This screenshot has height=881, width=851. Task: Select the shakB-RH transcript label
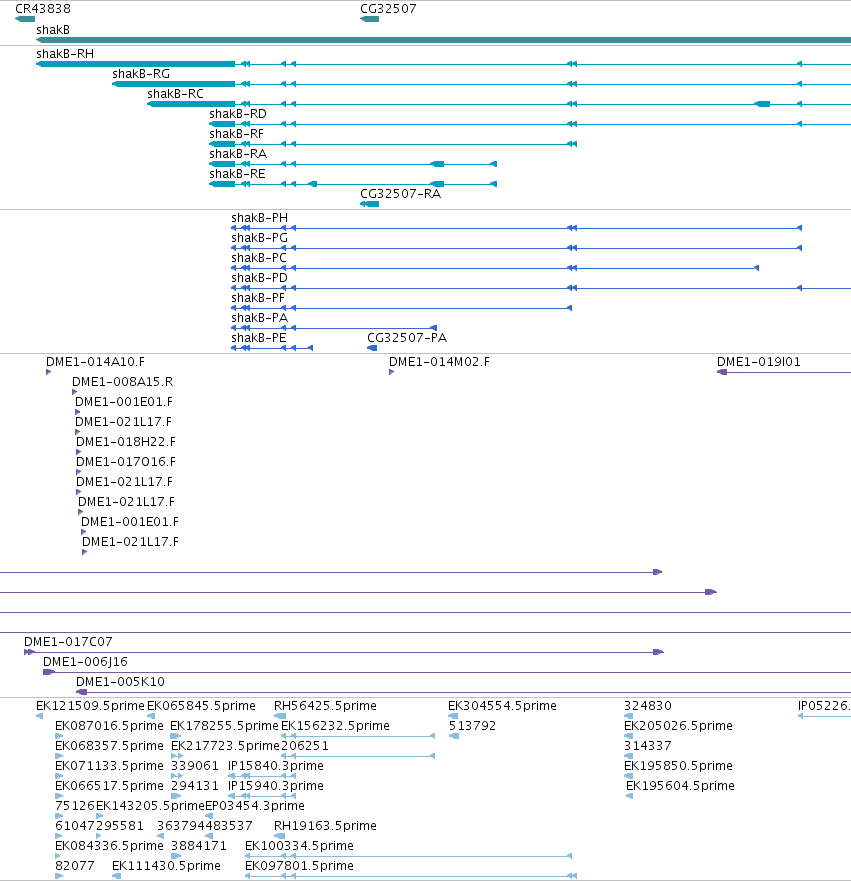(x=65, y=54)
